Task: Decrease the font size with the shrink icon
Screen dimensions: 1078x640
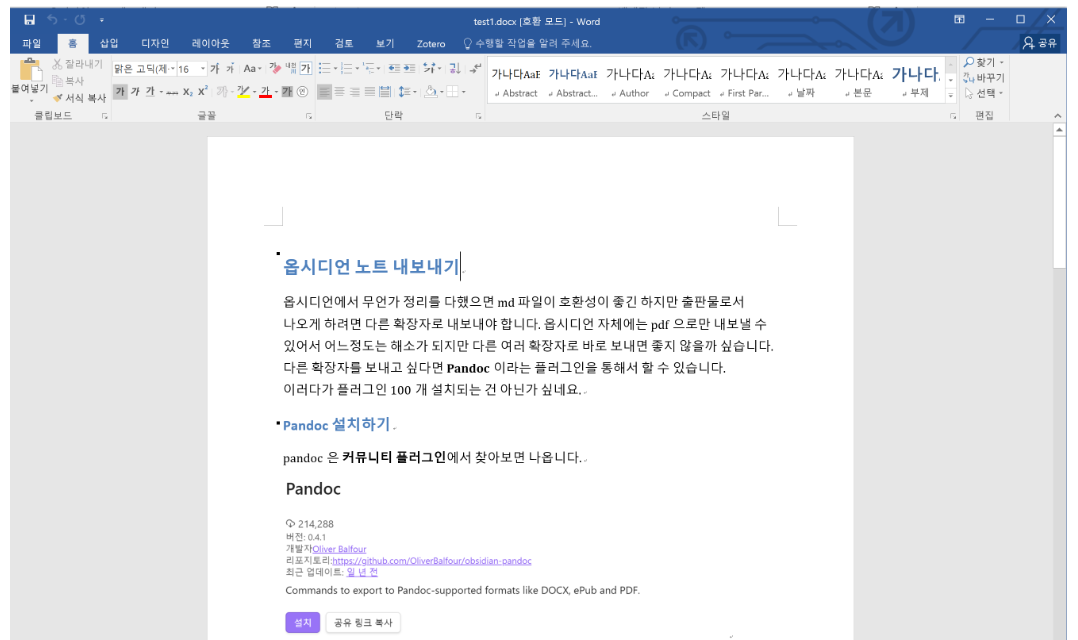Action: 230,68
